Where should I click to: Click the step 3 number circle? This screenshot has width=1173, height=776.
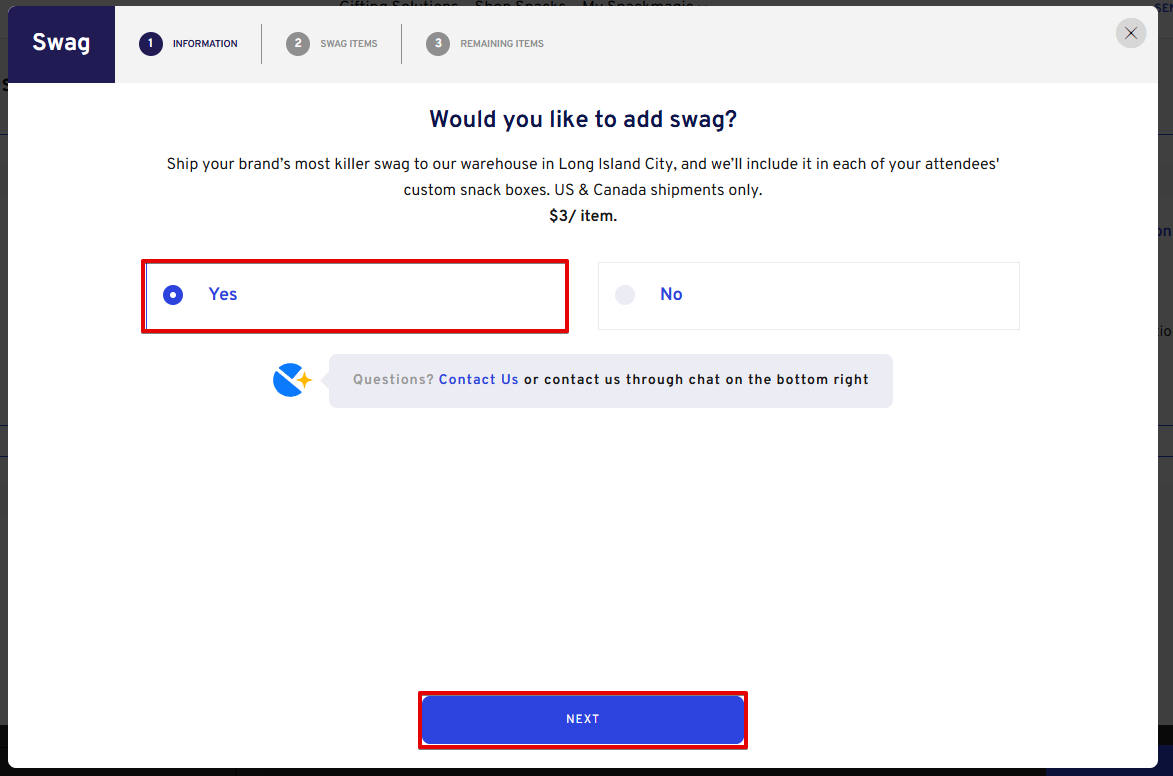tap(438, 44)
